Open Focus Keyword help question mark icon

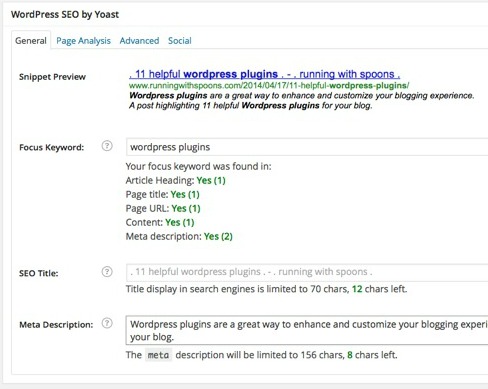(107, 146)
